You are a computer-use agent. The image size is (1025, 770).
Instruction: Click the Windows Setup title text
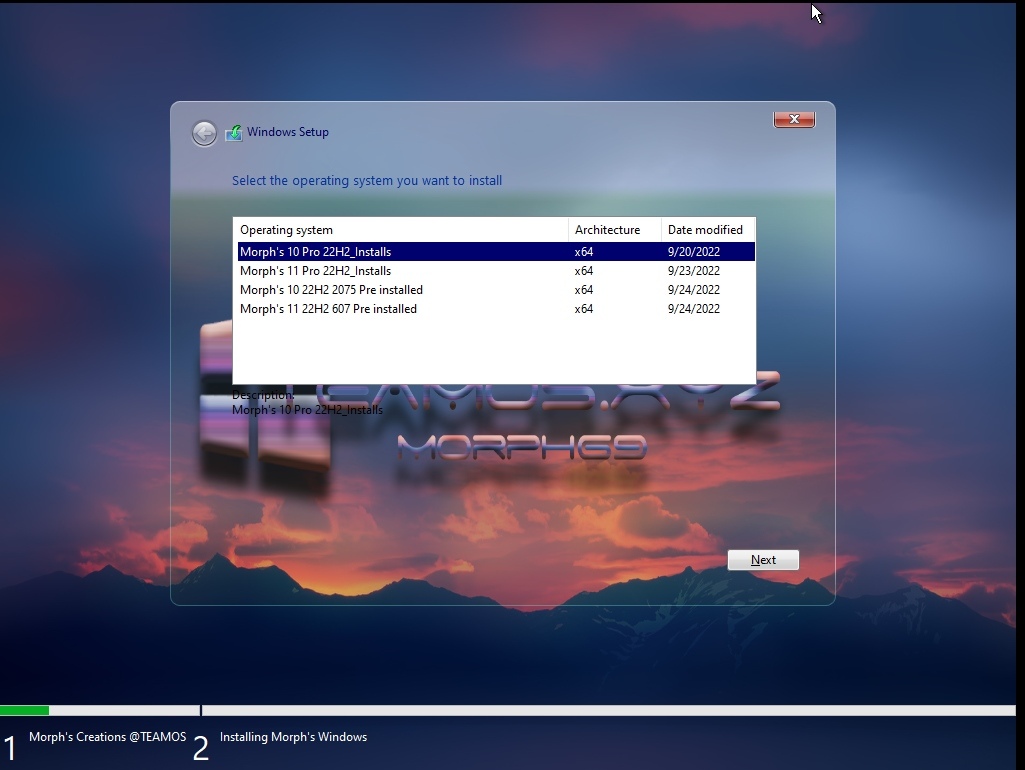tap(288, 132)
